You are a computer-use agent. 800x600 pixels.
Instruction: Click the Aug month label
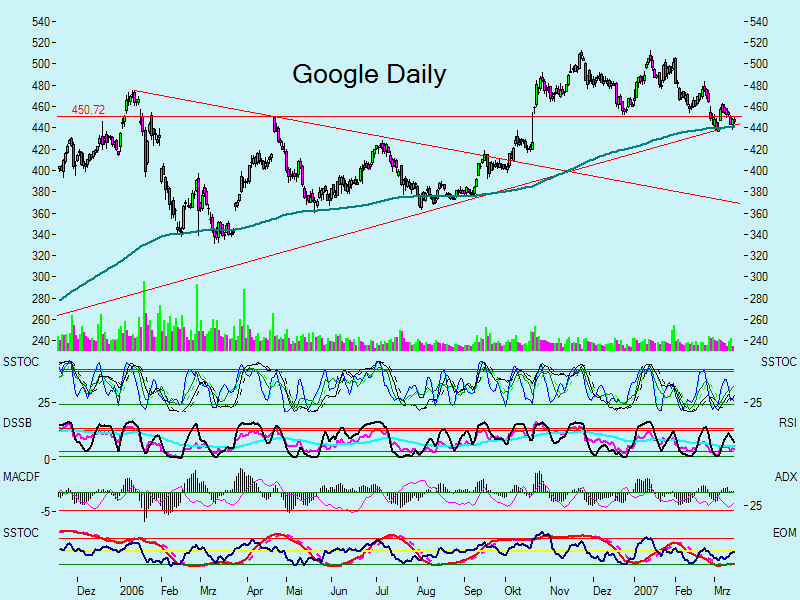426,591
